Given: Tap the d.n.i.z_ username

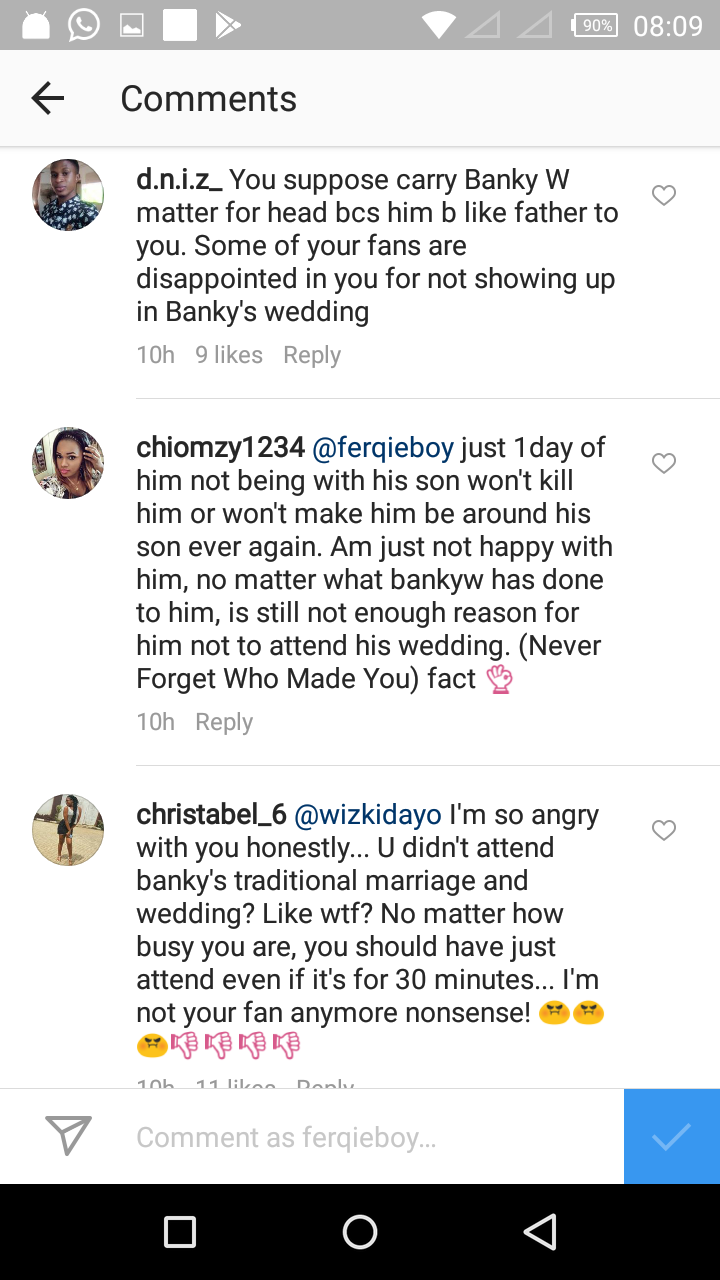Looking at the screenshot, I should (x=180, y=180).
